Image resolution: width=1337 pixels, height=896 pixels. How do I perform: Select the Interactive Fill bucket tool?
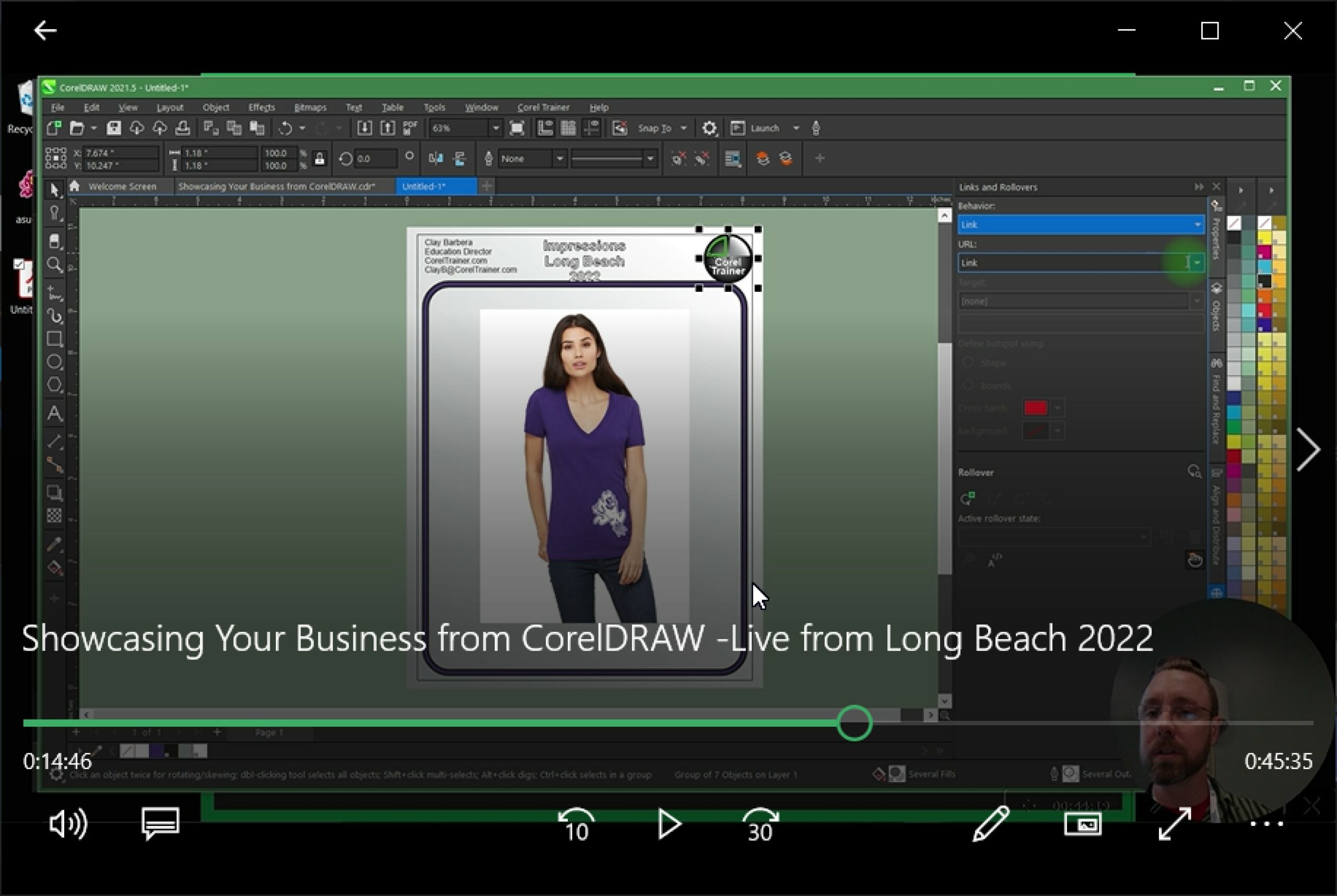coord(54,568)
